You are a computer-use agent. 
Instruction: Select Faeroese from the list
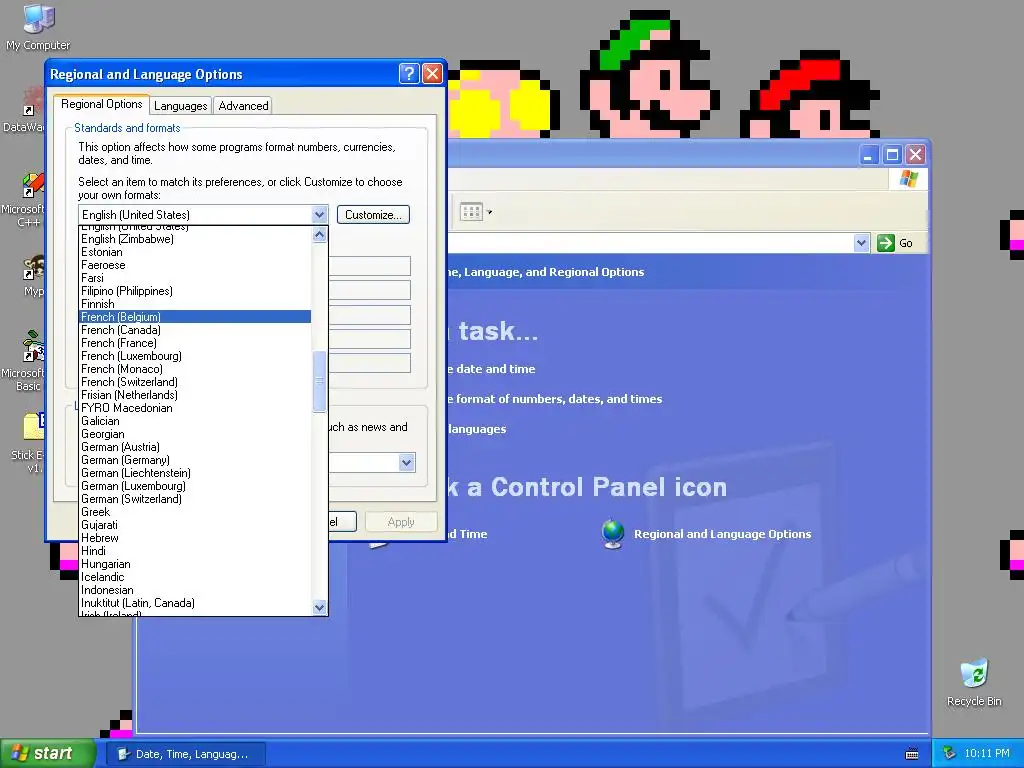195,265
